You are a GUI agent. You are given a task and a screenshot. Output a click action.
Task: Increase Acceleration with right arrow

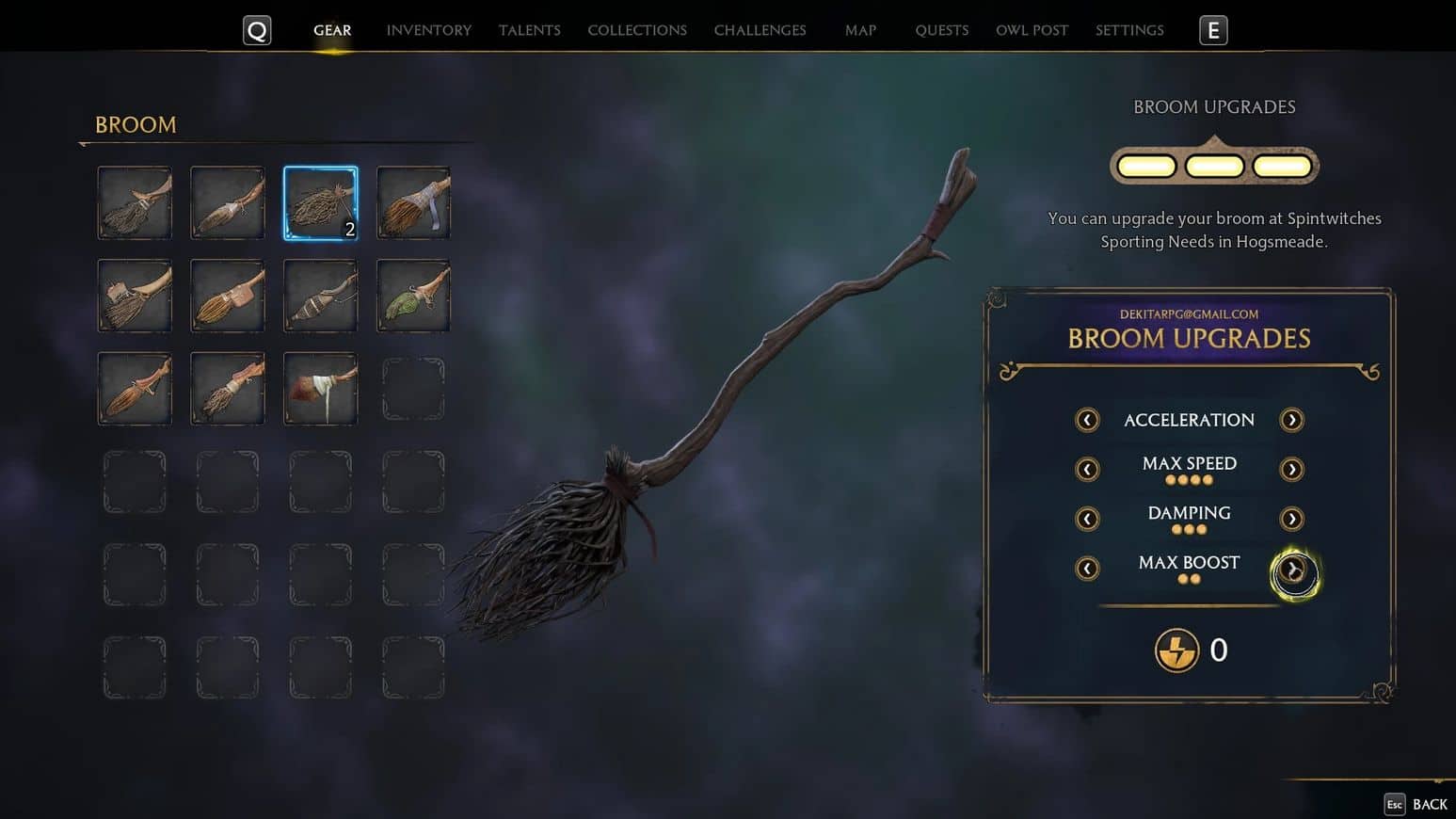1291,420
